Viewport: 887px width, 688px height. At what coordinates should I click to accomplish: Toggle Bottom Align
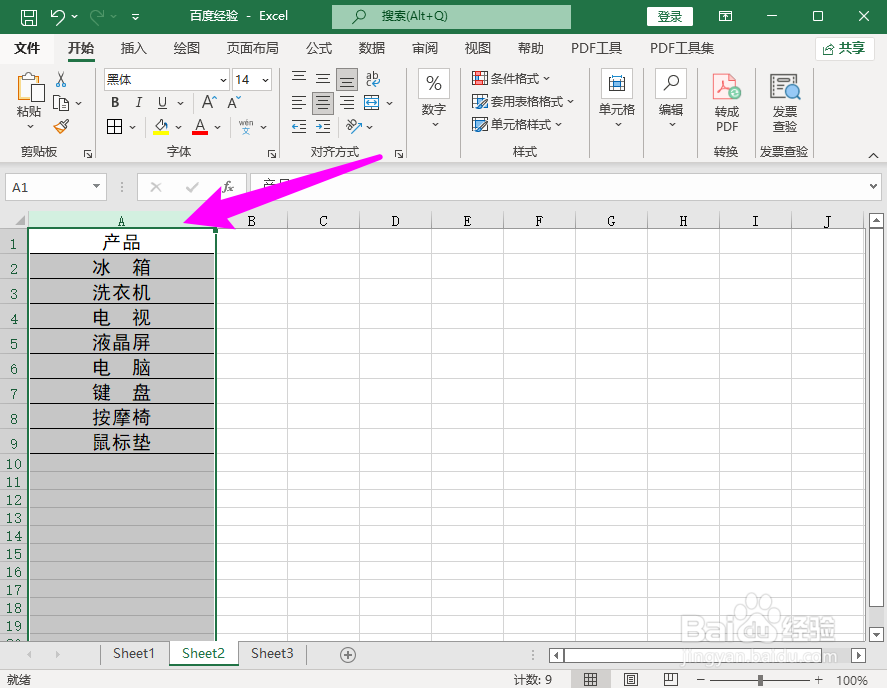(x=347, y=79)
